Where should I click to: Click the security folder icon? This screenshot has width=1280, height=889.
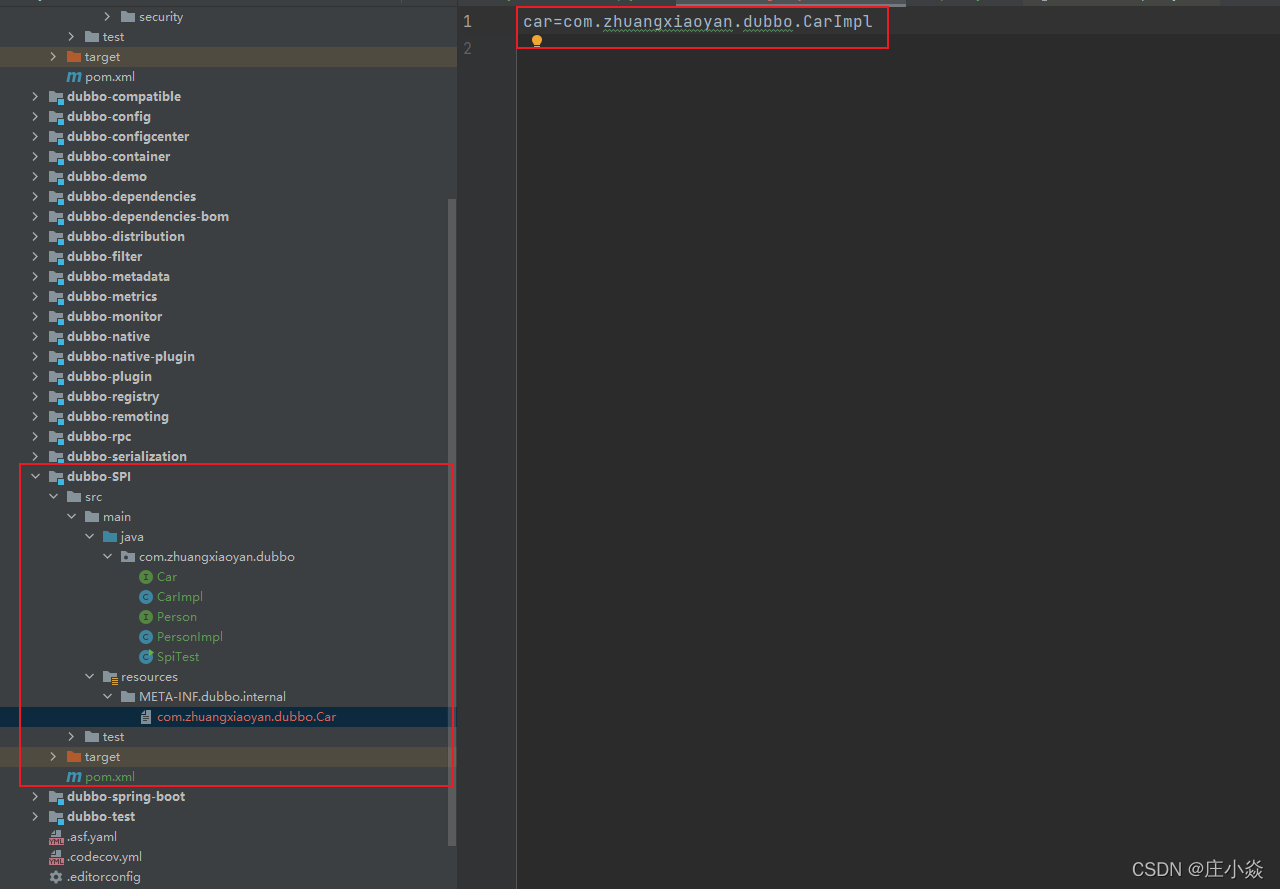tap(128, 17)
